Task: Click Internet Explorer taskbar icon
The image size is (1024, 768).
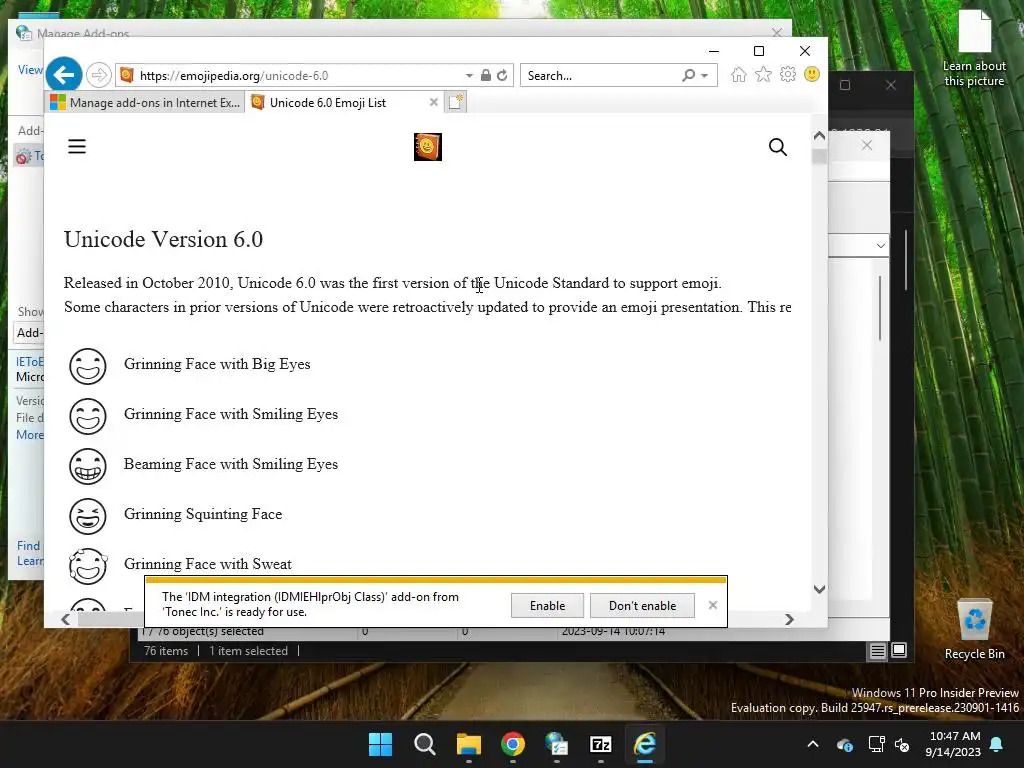Action: coord(645,744)
